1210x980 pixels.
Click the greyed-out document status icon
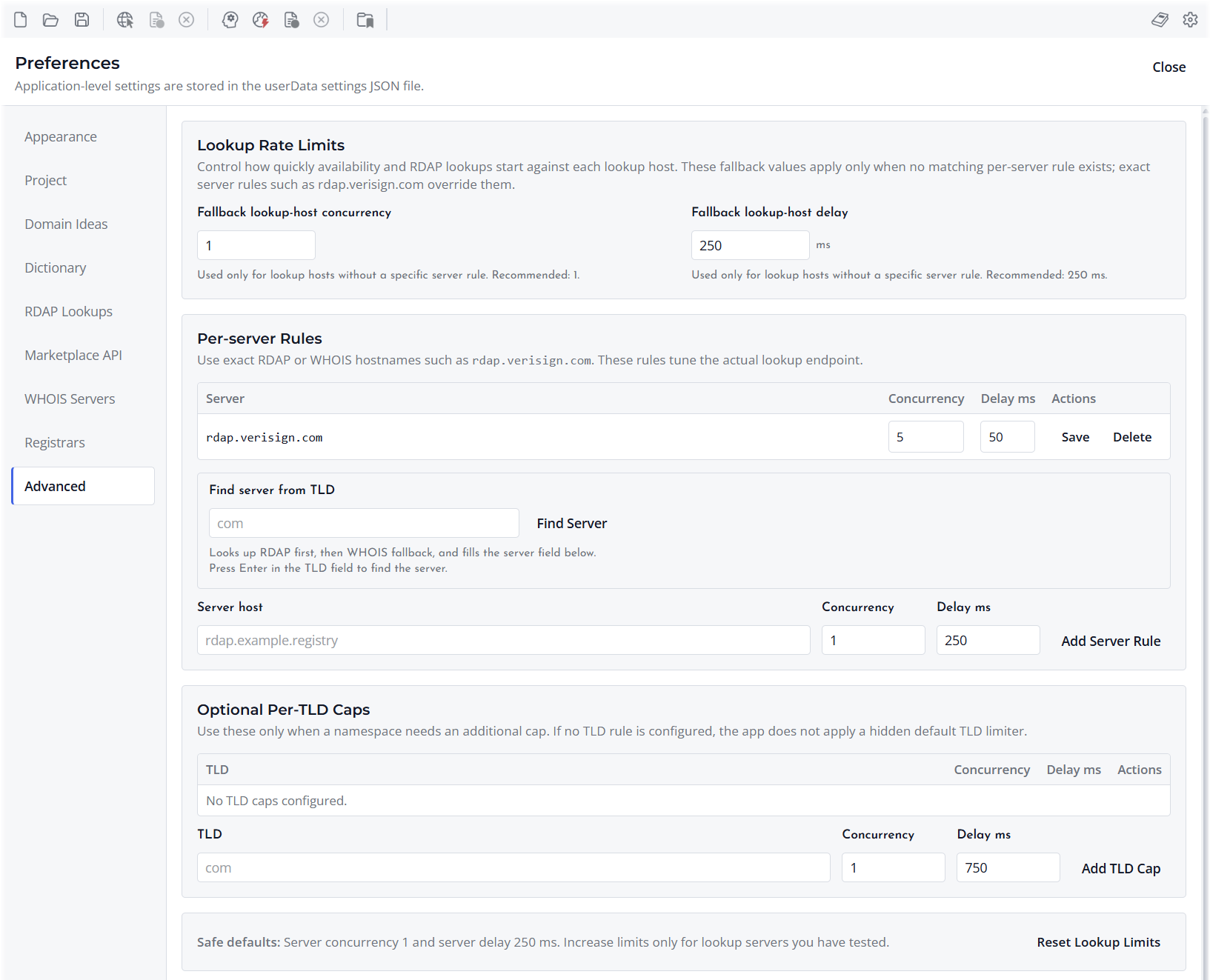coord(156,20)
